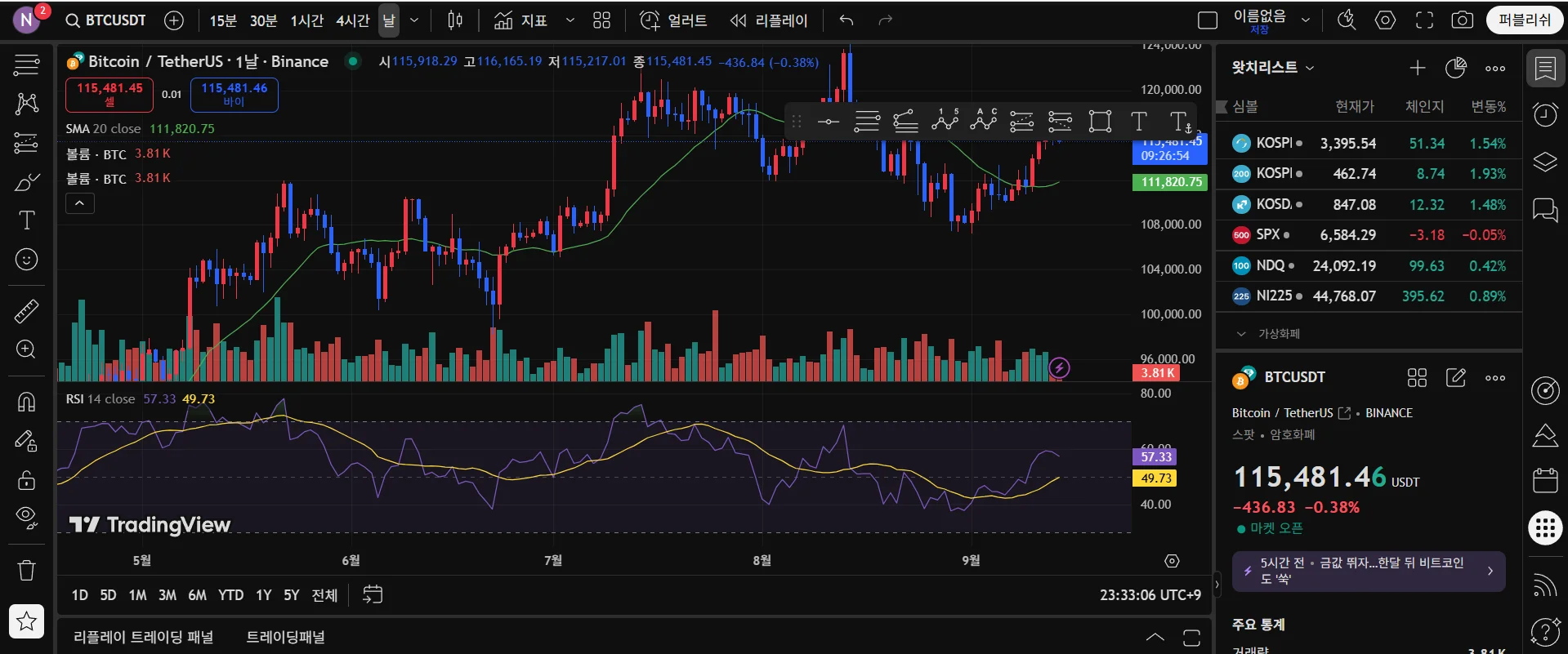Collapse the indicator legend arrow
The height and width of the screenshot is (654, 1568).
click(80, 203)
